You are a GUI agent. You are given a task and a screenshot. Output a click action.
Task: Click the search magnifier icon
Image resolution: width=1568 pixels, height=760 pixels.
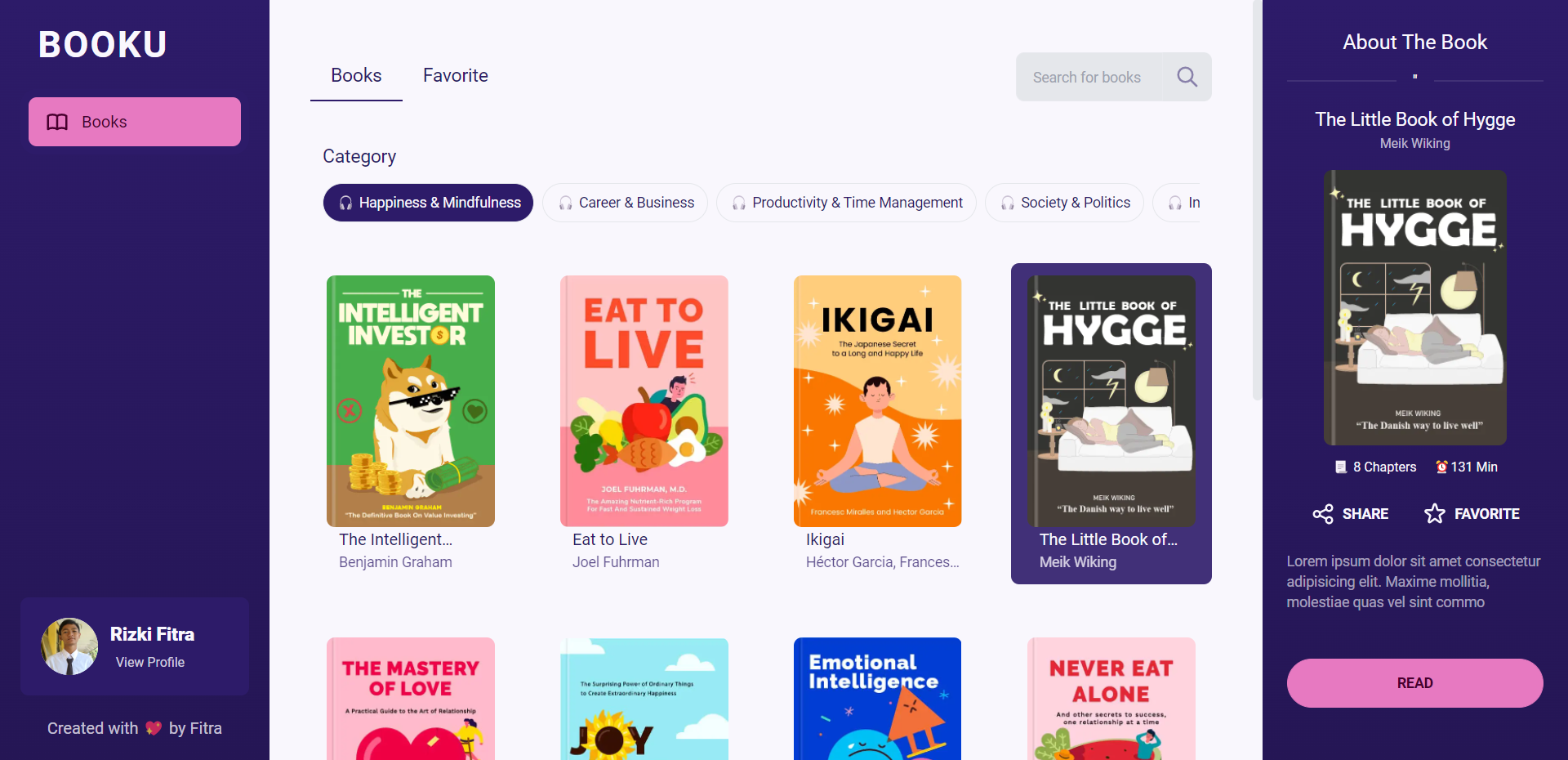coord(1187,77)
